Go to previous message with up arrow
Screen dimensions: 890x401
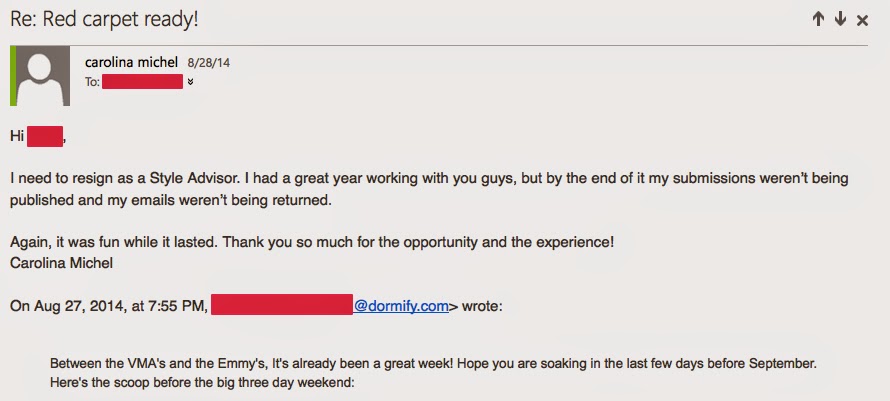pyautogui.click(x=819, y=19)
